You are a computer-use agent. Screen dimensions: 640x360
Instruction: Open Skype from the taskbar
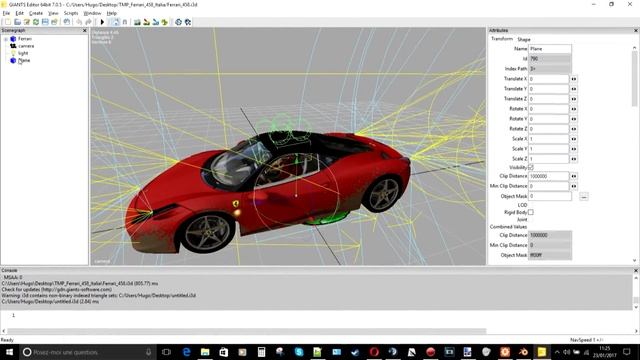[299, 352]
